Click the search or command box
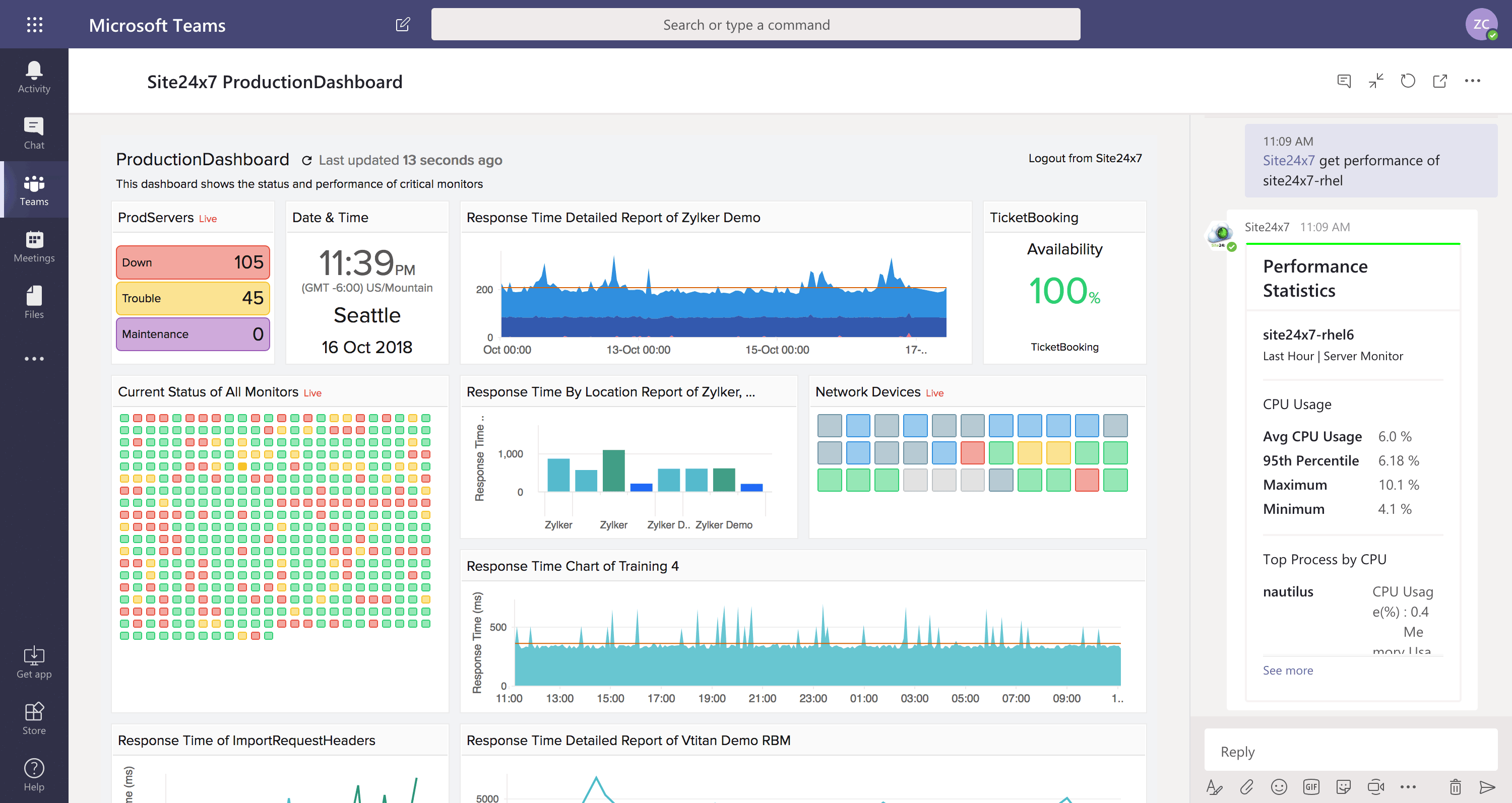The image size is (1512, 803). [x=755, y=25]
